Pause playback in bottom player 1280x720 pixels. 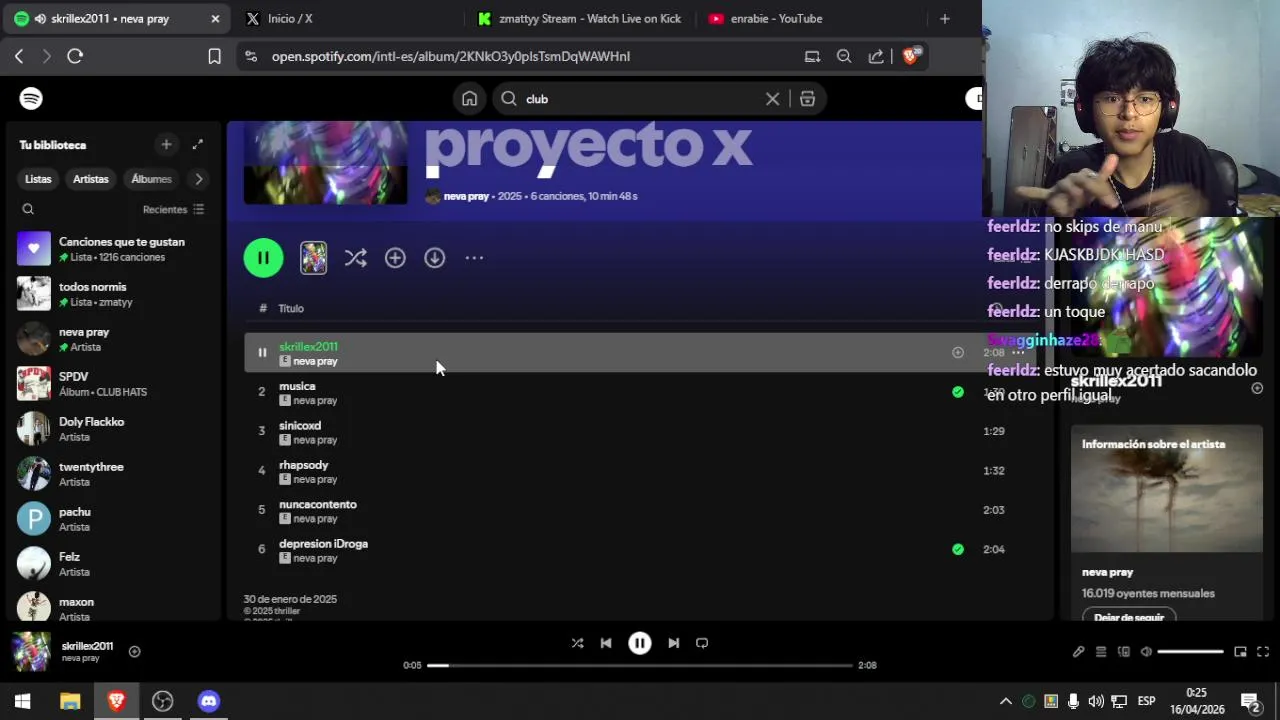[x=640, y=643]
